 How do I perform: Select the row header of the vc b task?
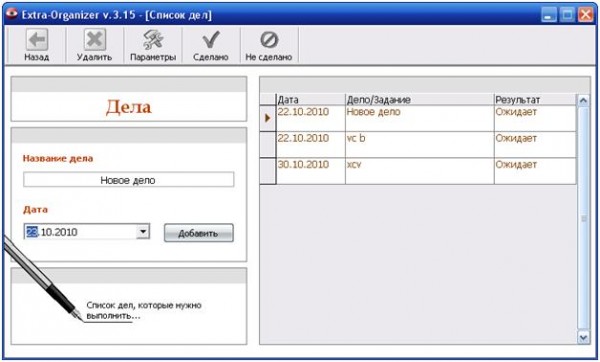(267, 145)
